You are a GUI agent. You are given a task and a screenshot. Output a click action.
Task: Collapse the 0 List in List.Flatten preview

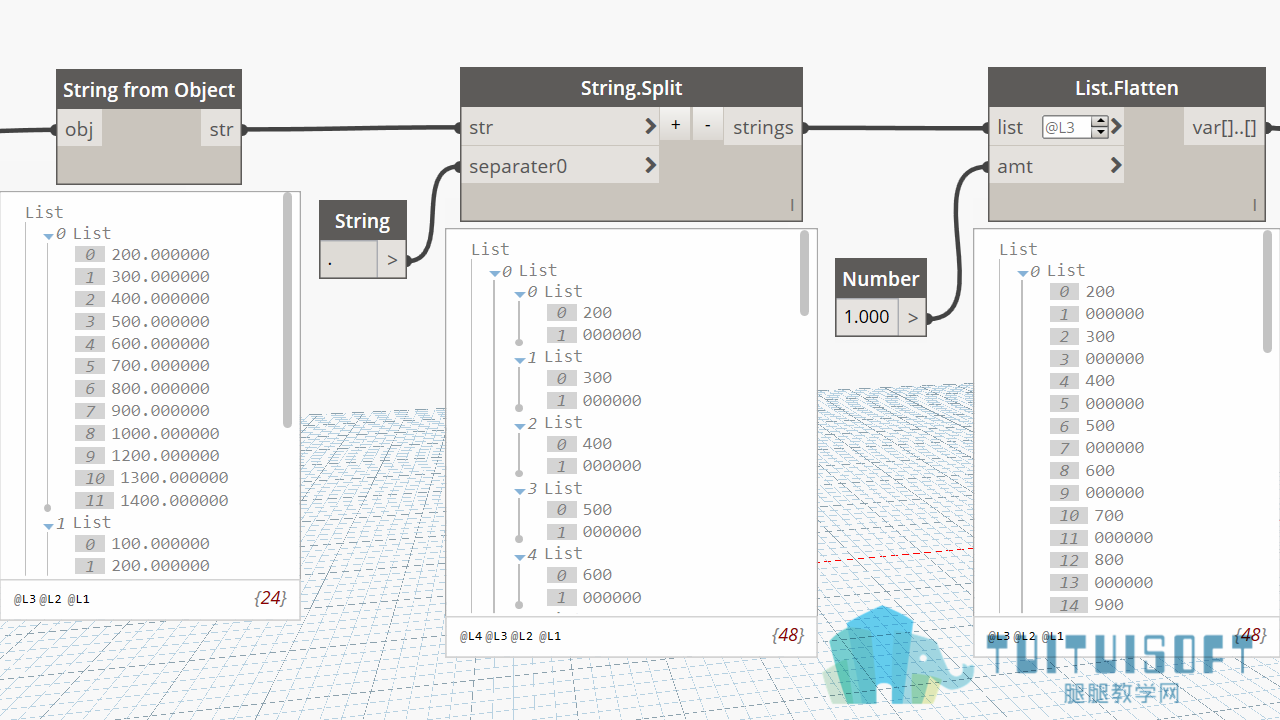point(1023,273)
